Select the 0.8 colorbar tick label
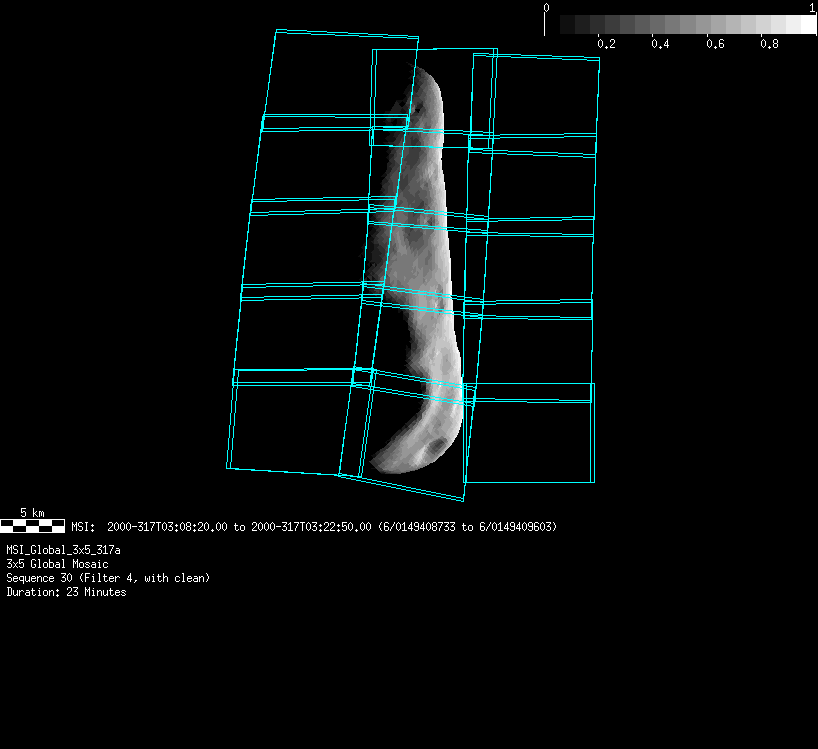Viewport: 818px width, 749px height. point(769,44)
